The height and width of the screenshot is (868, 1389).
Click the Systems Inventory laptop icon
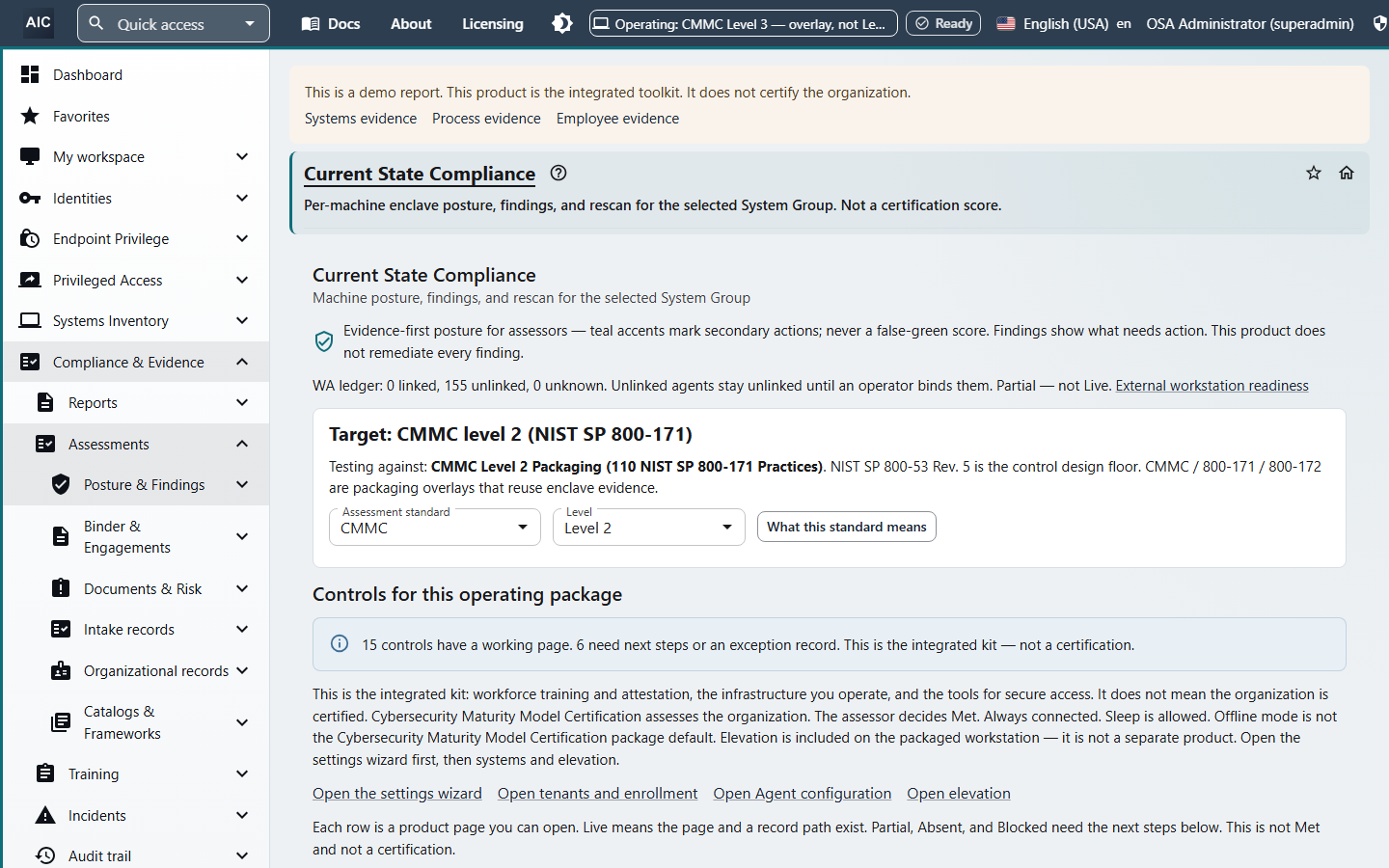point(30,320)
